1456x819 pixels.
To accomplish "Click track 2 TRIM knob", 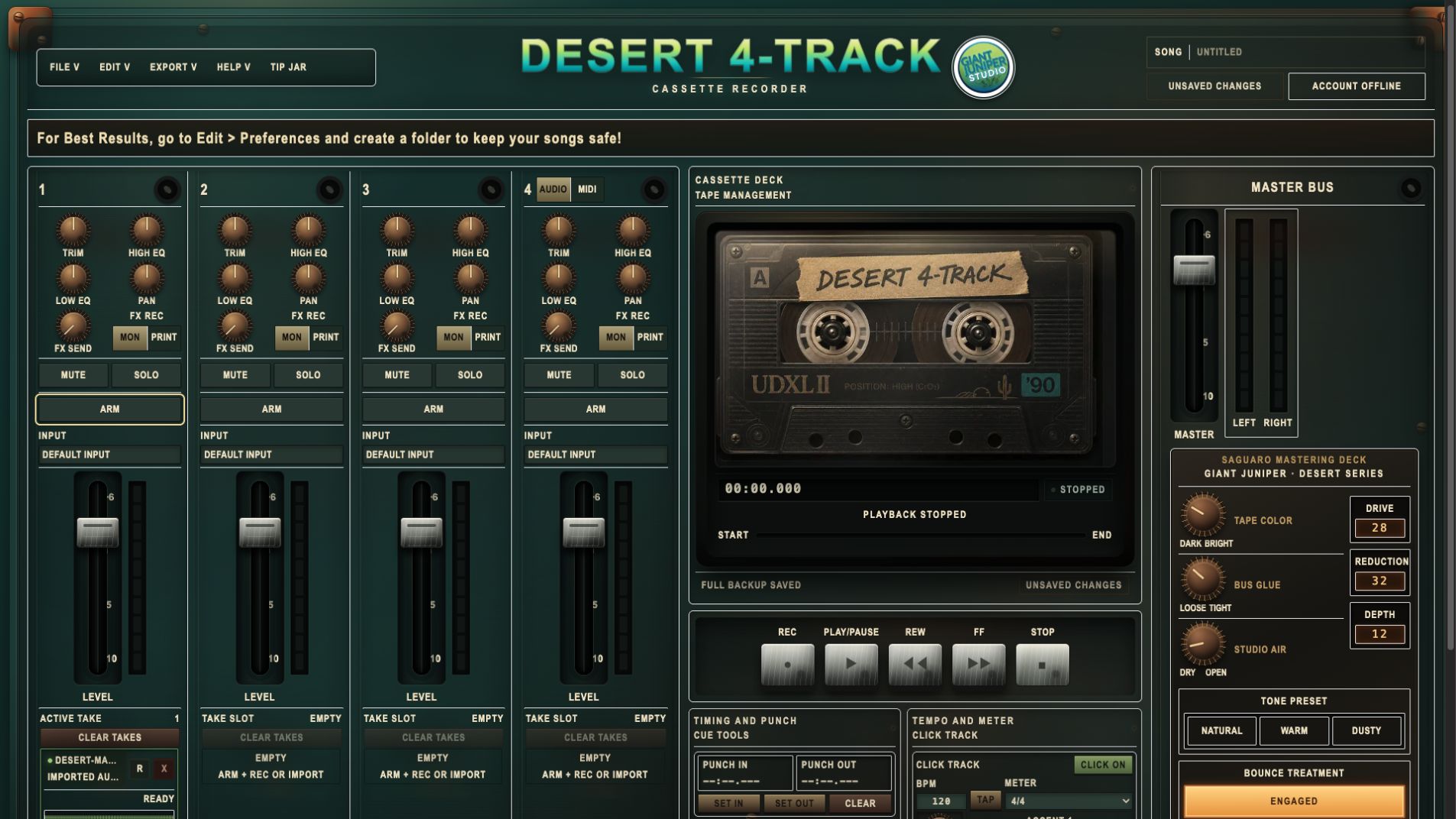I will (x=235, y=230).
